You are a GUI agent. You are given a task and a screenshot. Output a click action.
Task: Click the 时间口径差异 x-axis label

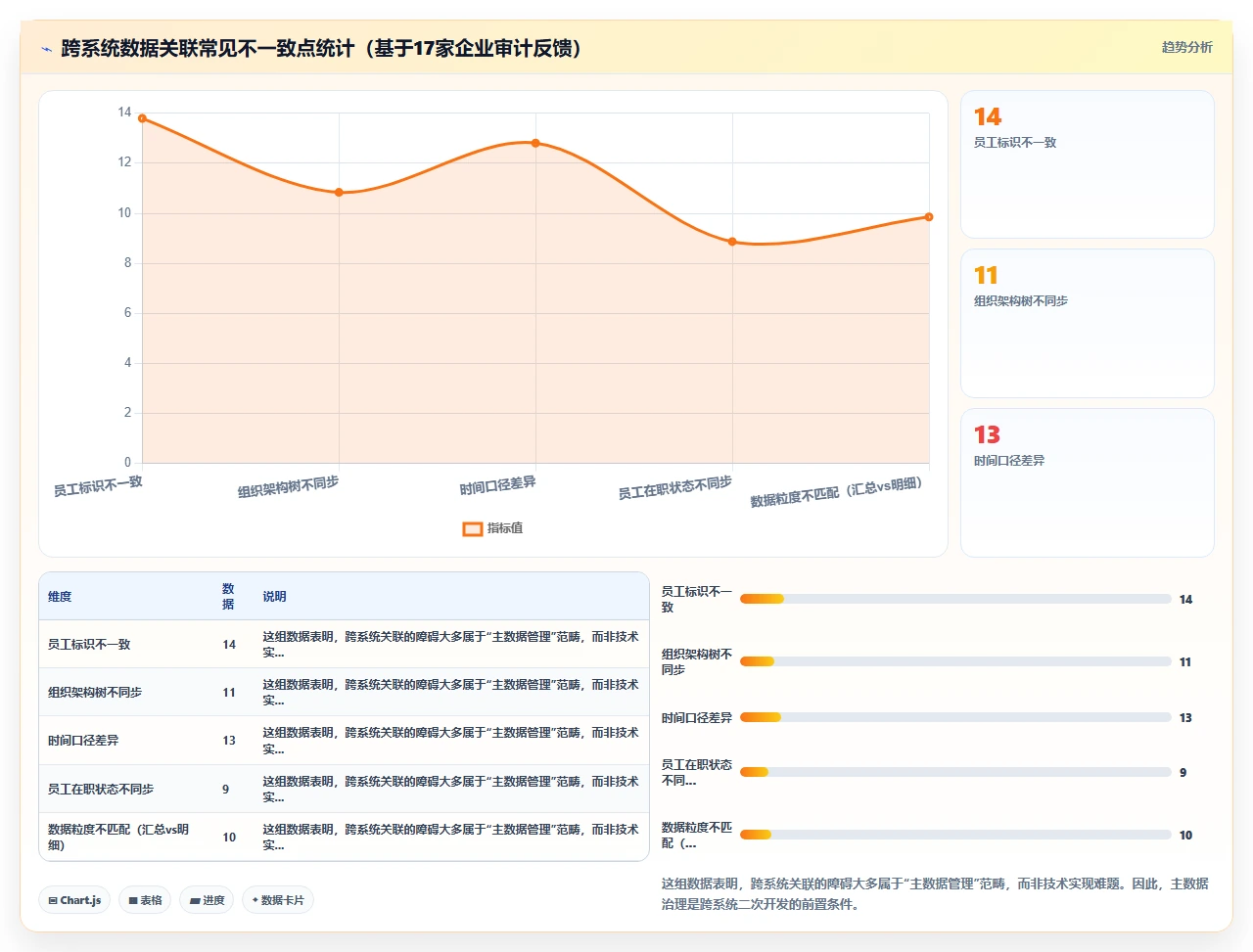click(x=497, y=486)
